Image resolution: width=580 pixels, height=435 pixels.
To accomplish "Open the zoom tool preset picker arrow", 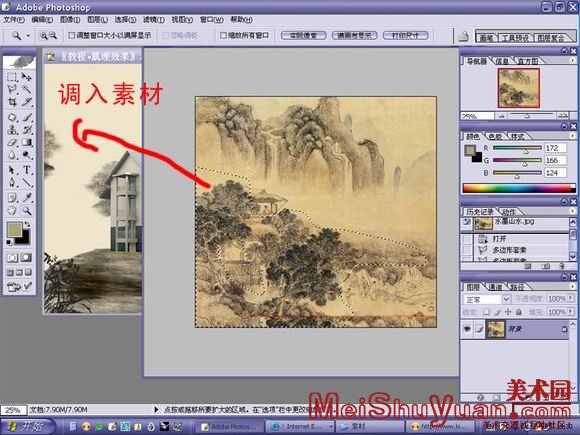I will [x=28, y=36].
